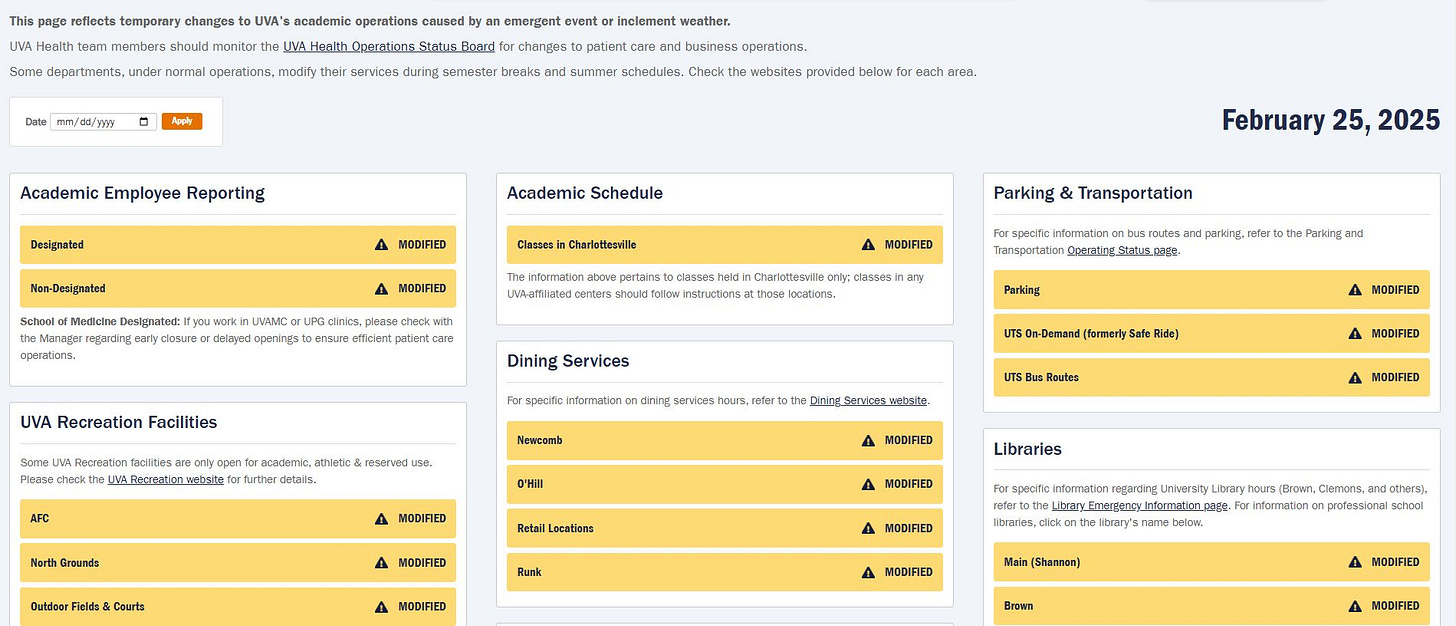The height and width of the screenshot is (626, 1456).
Task: Click the Libraries heading
Action: [x=1028, y=449]
